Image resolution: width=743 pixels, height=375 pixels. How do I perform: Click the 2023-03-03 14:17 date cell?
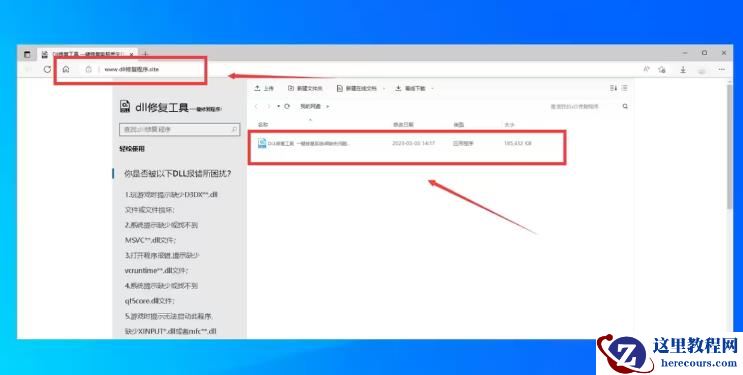(414, 143)
